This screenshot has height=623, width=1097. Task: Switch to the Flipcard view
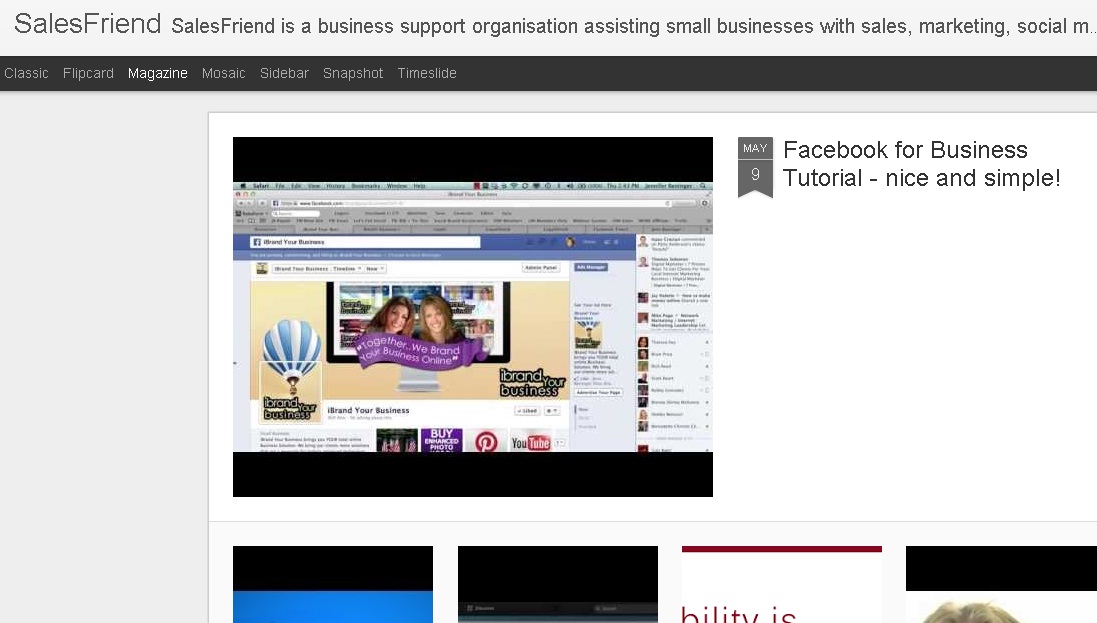click(88, 74)
